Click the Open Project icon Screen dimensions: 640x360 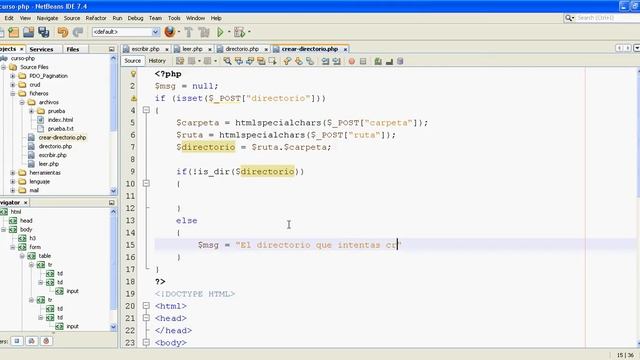coord(29,32)
